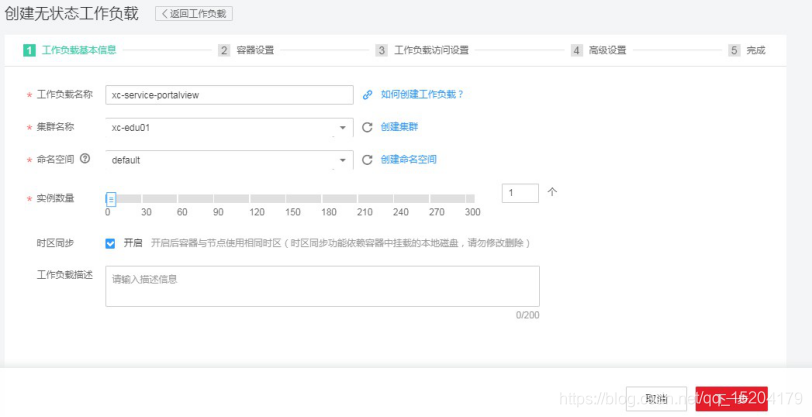The height and width of the screenshot is (417, 812).
Task: Go to step 2 容器设置
Action: (x=246, y=50)
